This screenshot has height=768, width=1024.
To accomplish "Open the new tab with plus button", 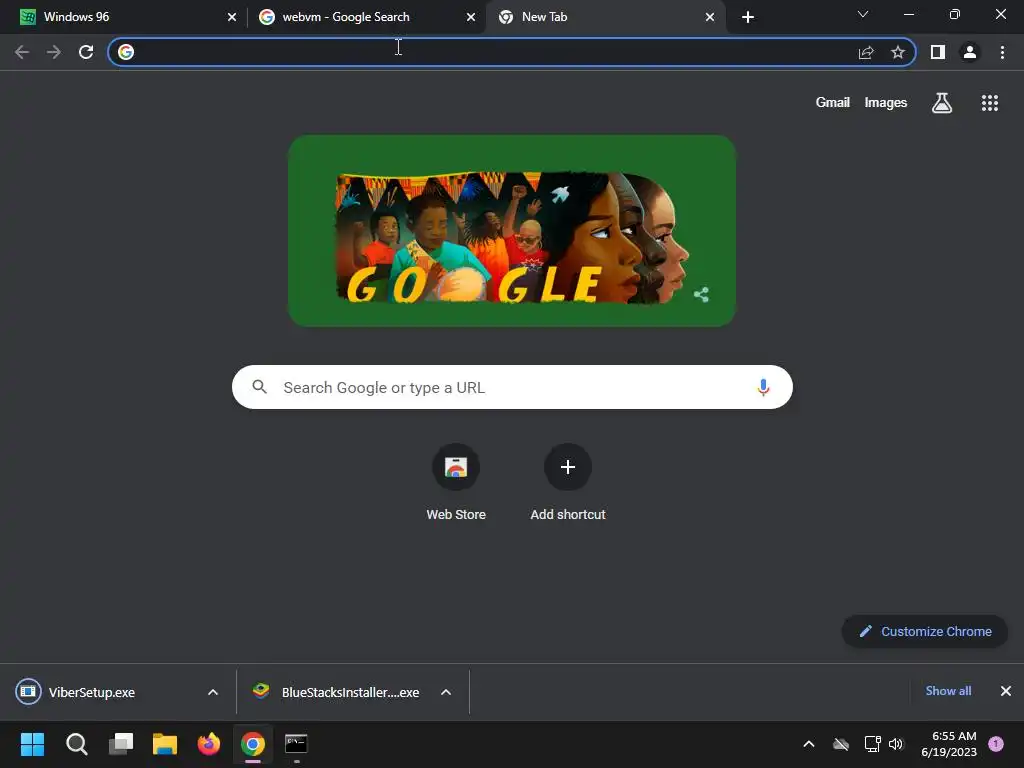I will (x=748, y=17).
